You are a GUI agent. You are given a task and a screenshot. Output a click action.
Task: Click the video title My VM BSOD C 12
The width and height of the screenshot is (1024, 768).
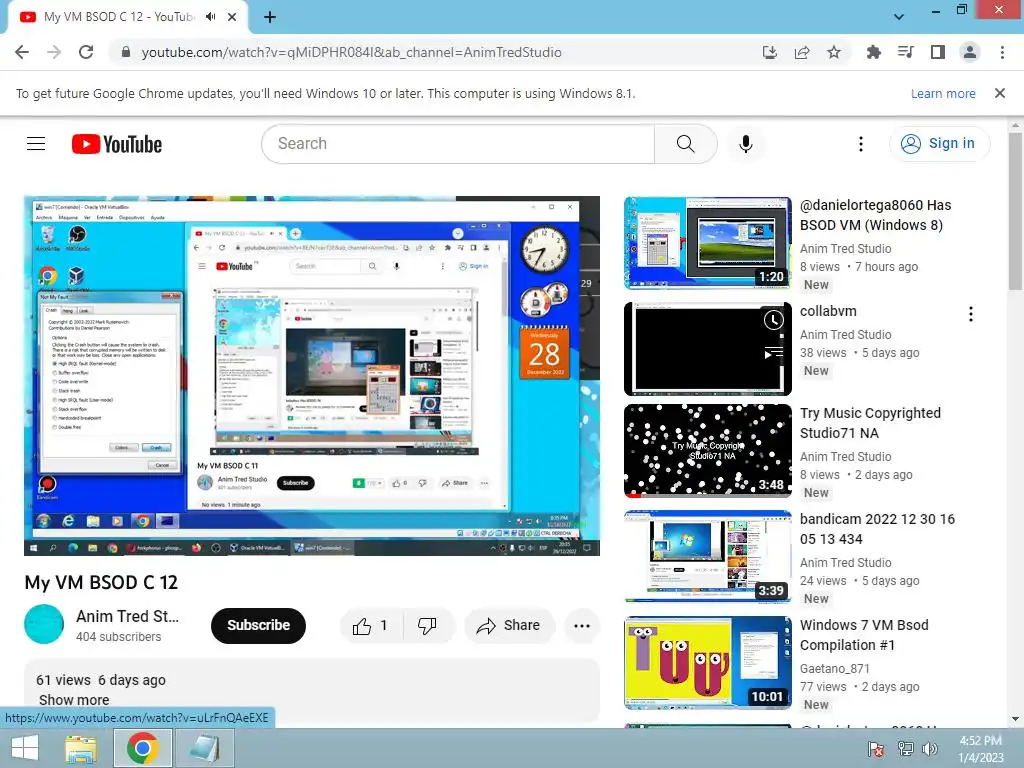101,583
